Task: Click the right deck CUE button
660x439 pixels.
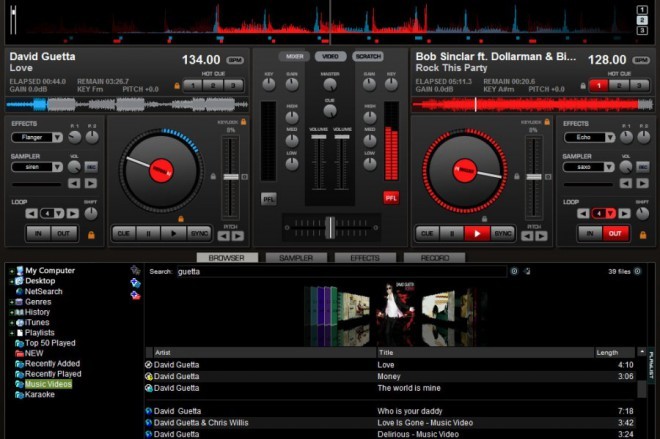Action: coord(427,234)
